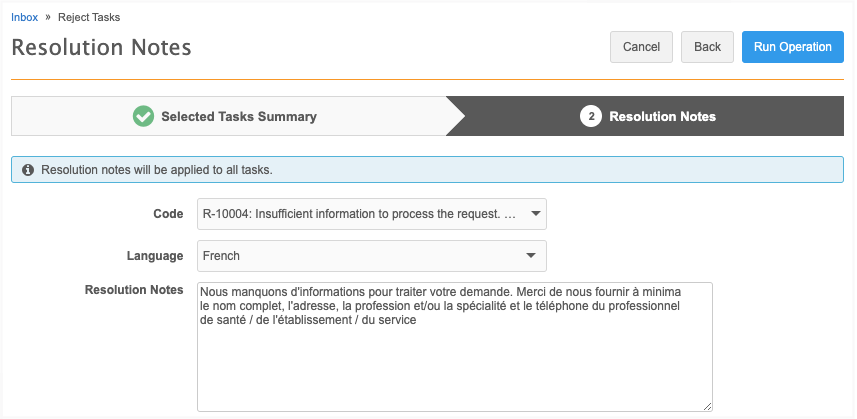This screenshot has width=857, height=419.
Task: Click the Code field label
Action: coord(168,214)
